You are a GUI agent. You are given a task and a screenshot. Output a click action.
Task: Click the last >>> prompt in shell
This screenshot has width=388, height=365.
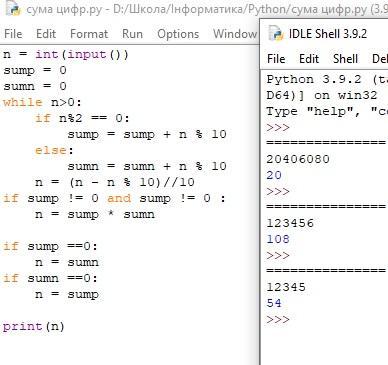[x=278, y=319]
